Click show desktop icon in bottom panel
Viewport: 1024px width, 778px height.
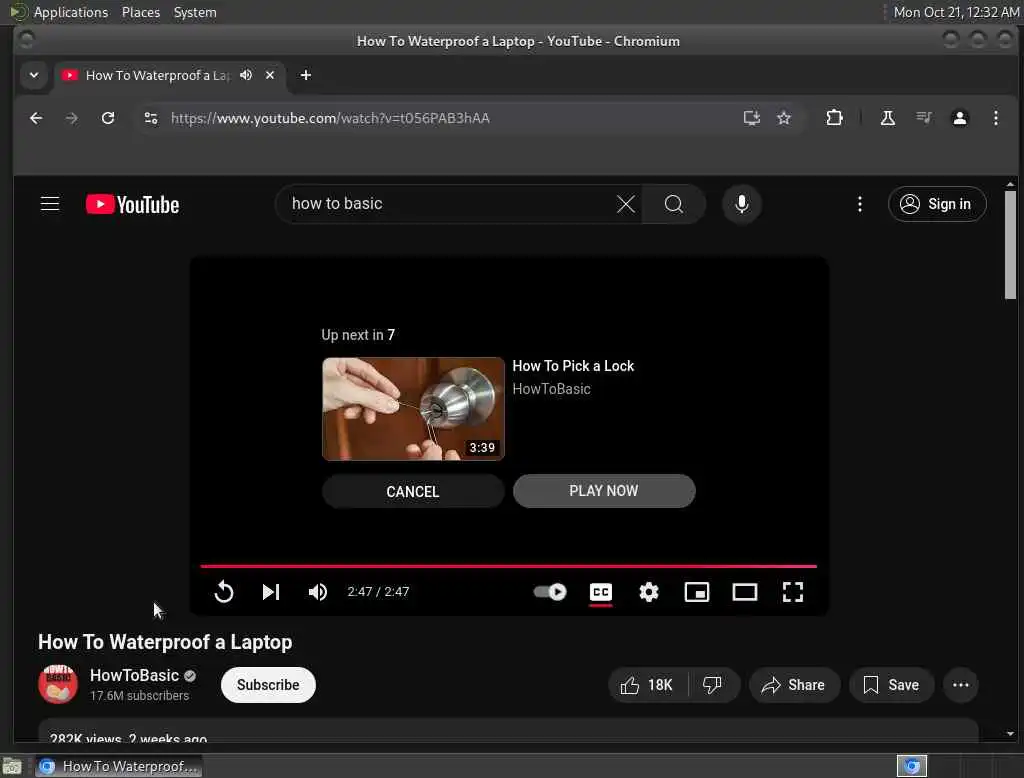(12, 766)
